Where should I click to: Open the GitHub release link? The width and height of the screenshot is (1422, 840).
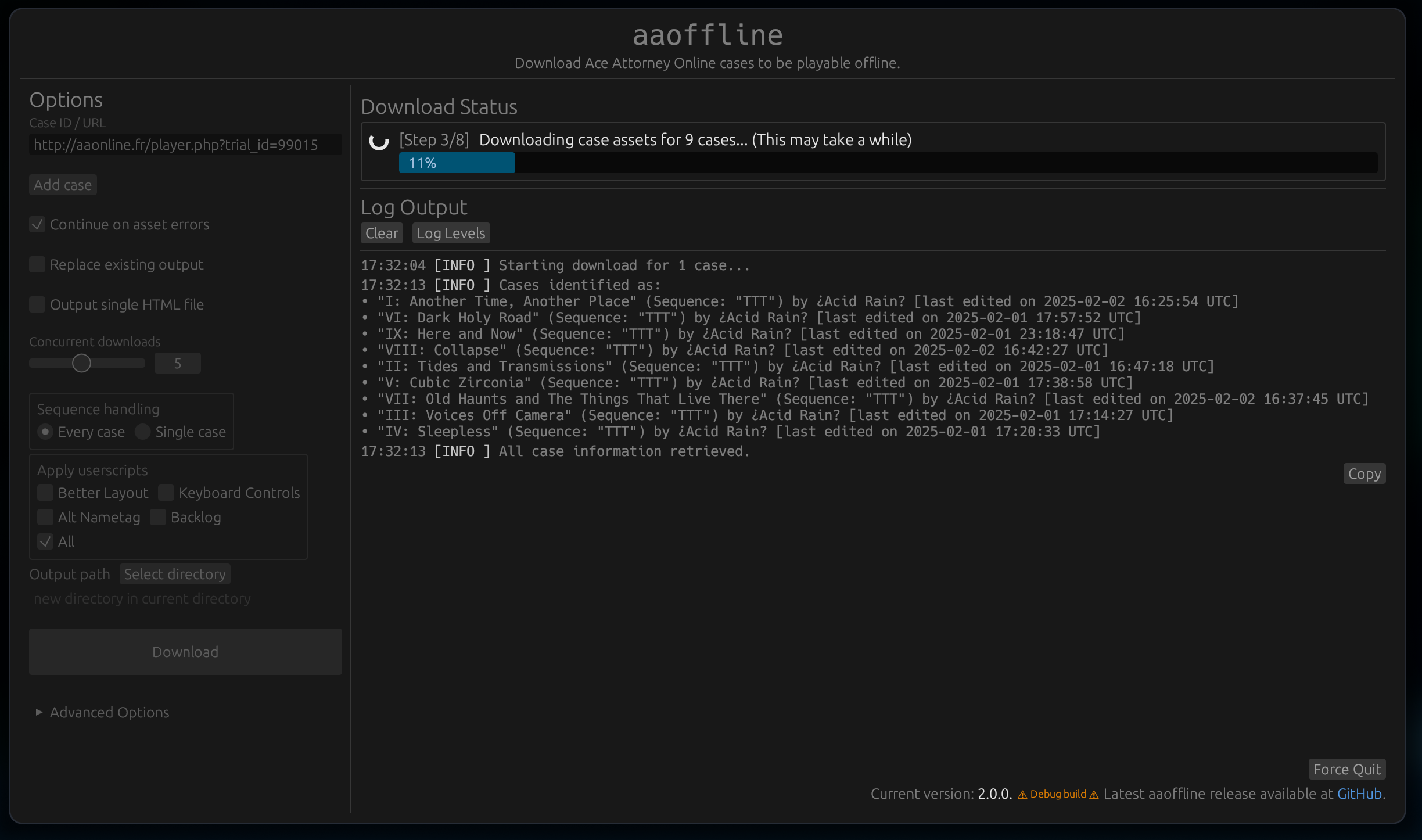pos(1359,794)
